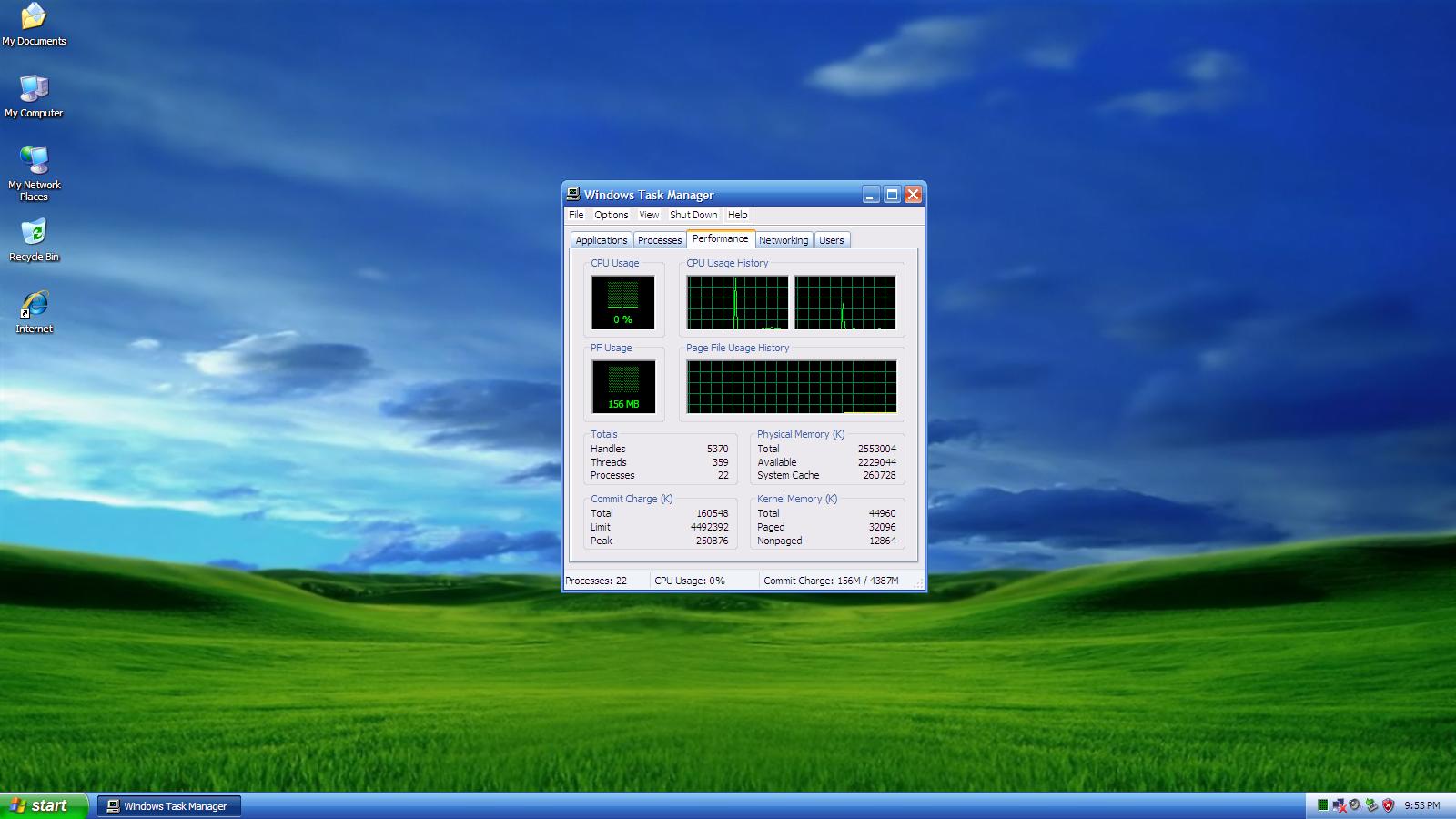
Task: Click the 9:53 PM clock
Action: (1422, 805)
